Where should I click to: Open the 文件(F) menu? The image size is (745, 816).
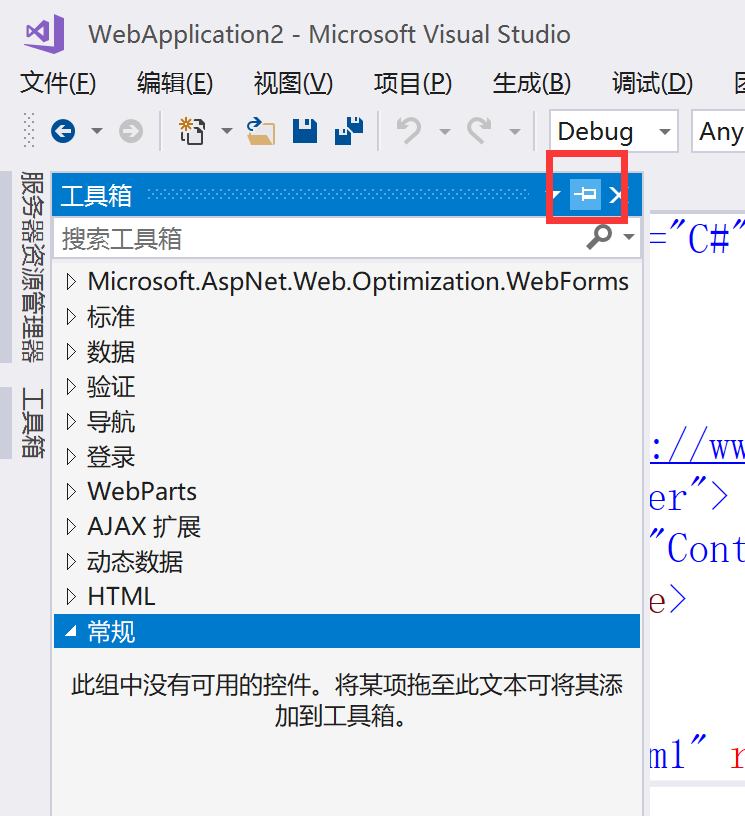58,83
